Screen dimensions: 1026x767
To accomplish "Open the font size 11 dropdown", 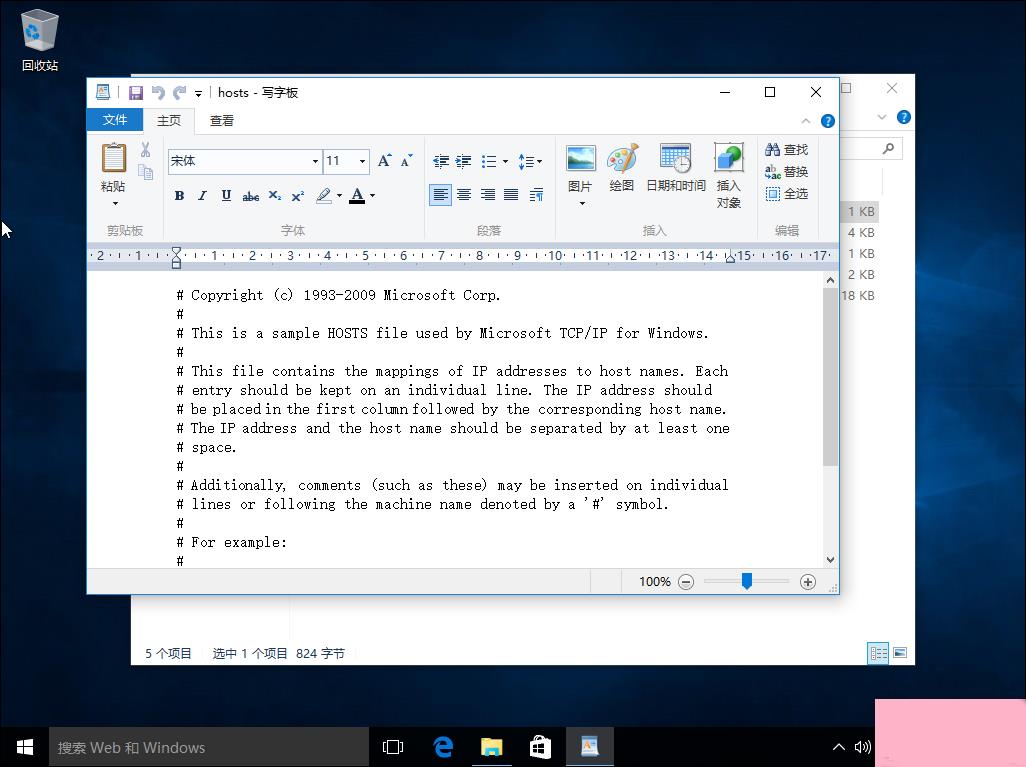I will (x=362, y=161).
